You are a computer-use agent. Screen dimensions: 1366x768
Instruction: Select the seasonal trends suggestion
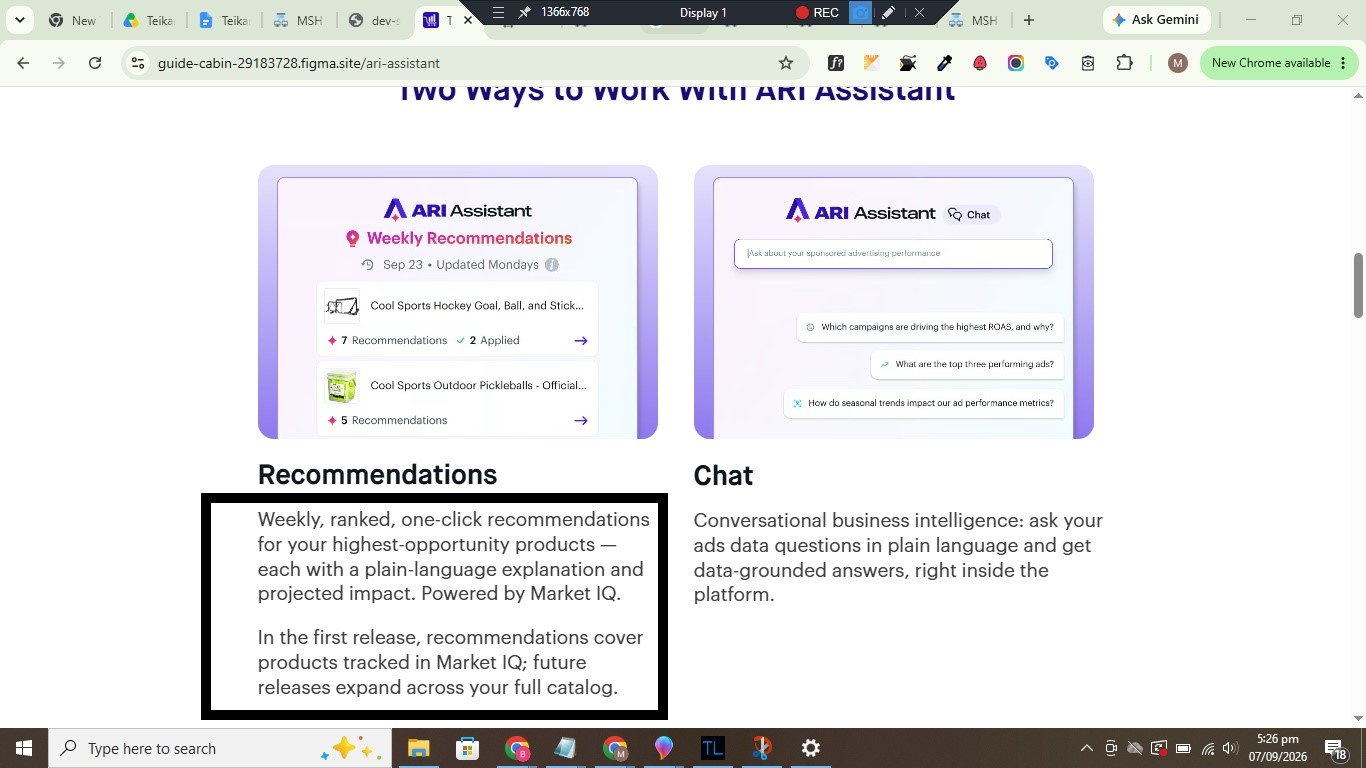point(922,403)
